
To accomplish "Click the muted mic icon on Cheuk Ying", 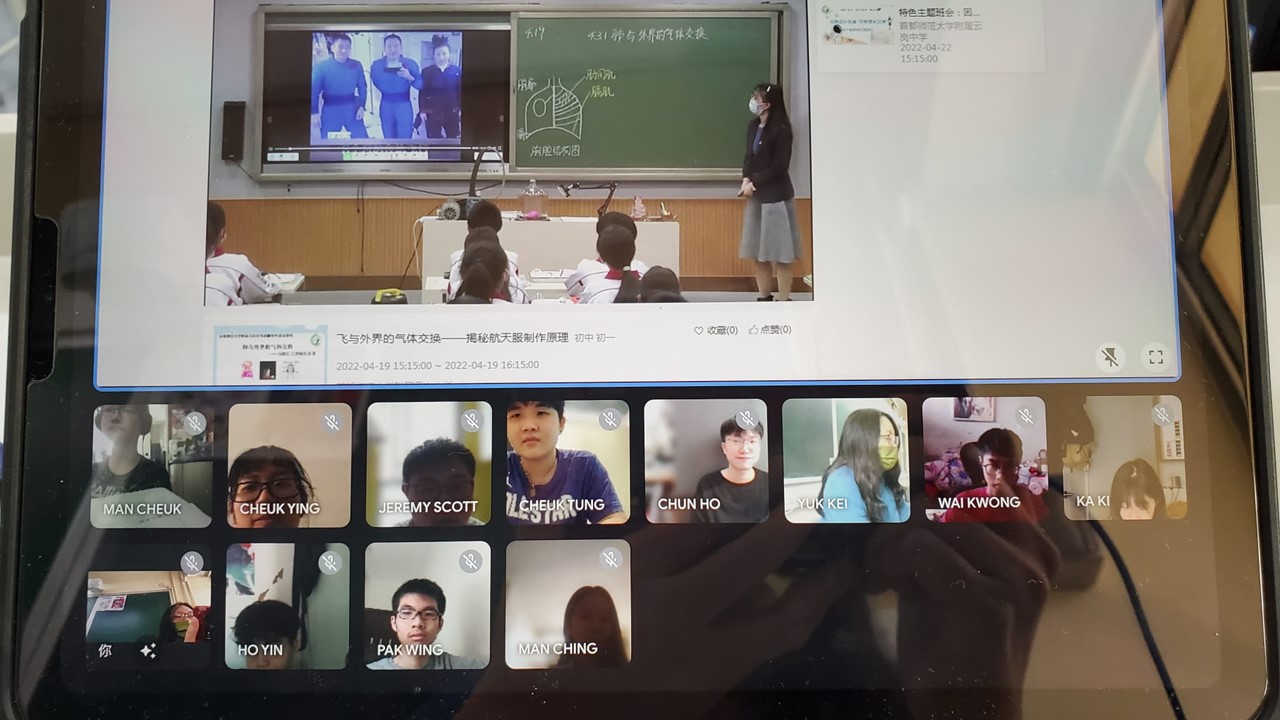I will click(x=332, y=422).
